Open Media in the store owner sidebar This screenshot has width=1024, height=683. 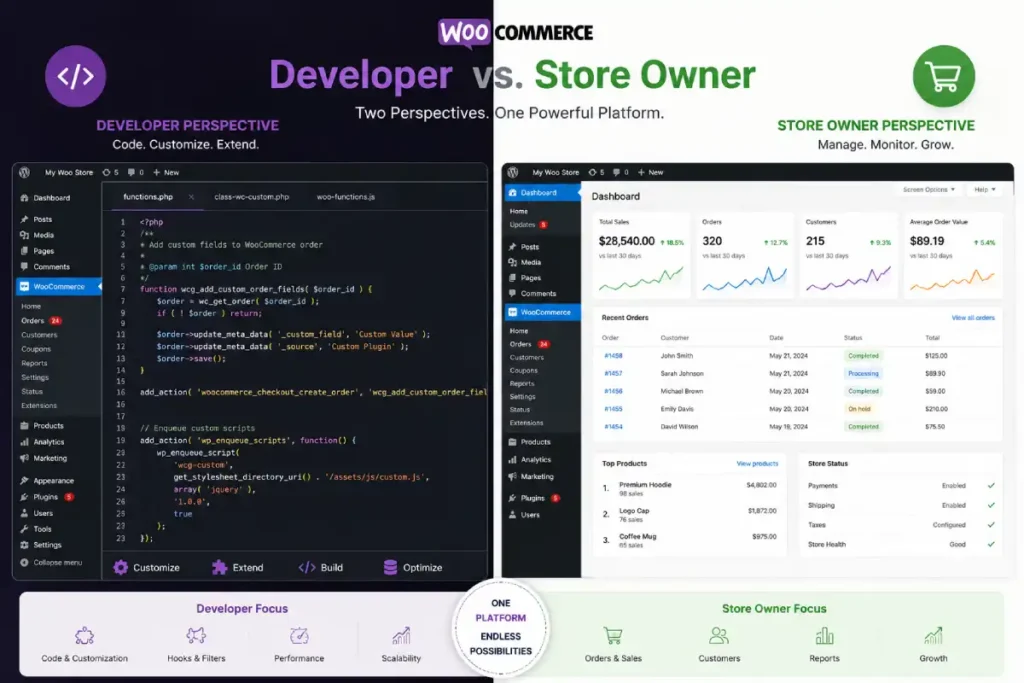[x=524, y=262]
